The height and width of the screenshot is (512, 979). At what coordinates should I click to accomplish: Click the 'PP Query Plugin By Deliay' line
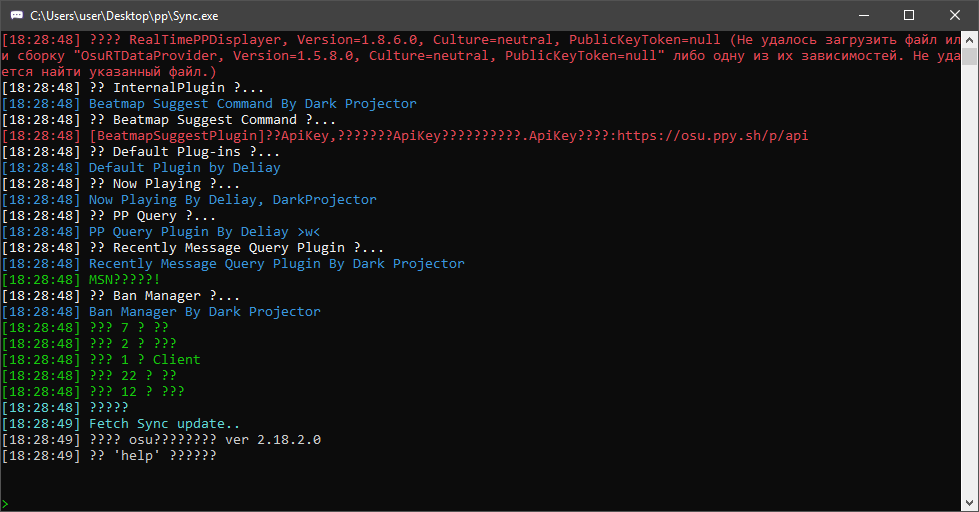coord(161,232)
